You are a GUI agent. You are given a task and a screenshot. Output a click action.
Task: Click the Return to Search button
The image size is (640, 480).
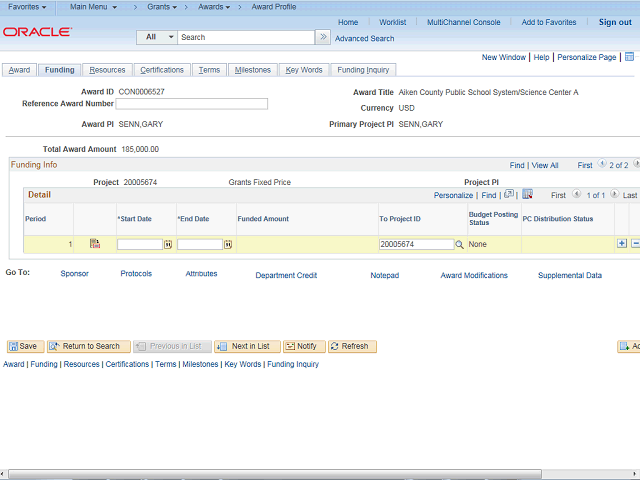[88, 346]
